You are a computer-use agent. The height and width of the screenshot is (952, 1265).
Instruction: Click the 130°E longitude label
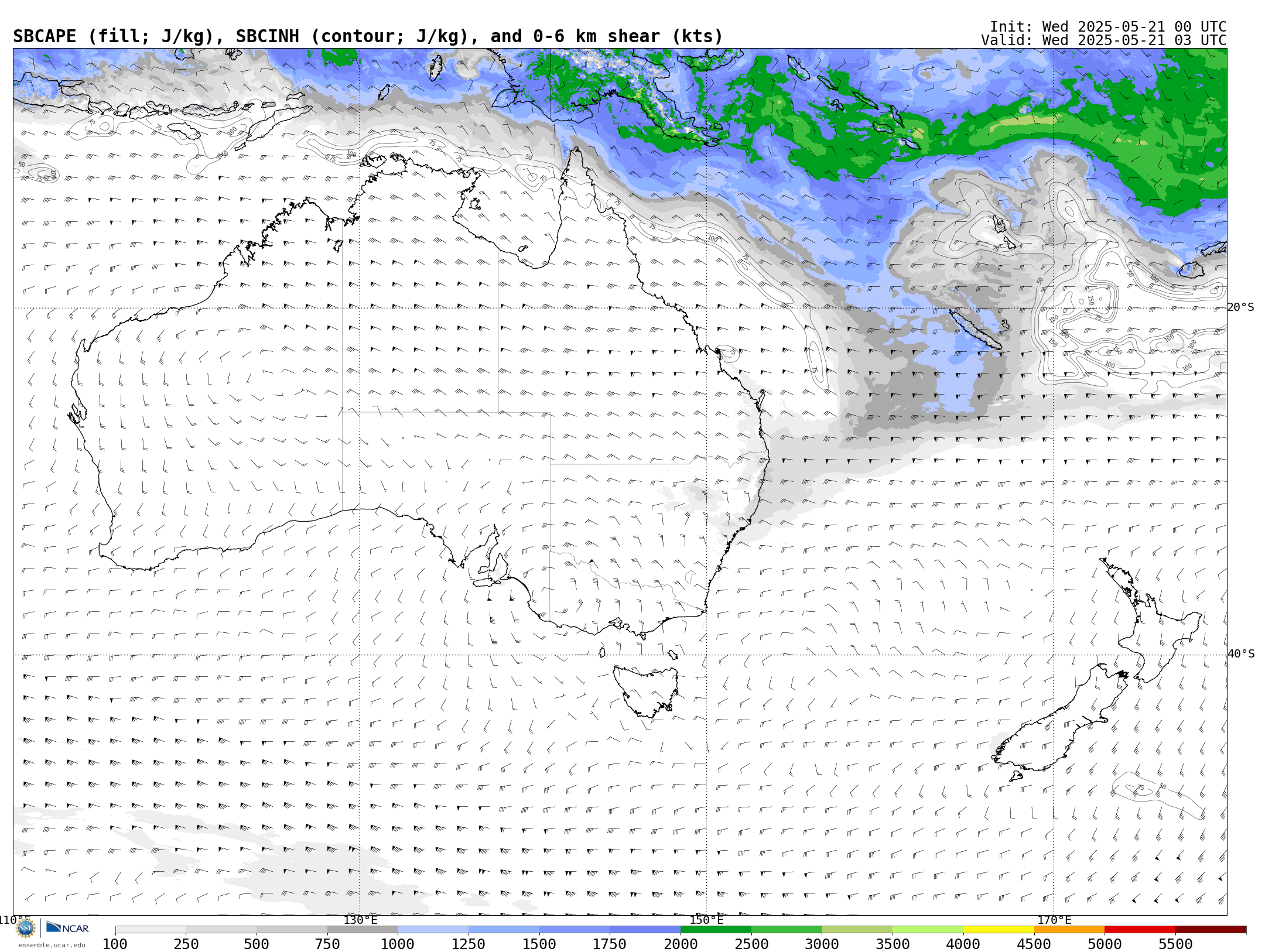(x=360, y=920)
